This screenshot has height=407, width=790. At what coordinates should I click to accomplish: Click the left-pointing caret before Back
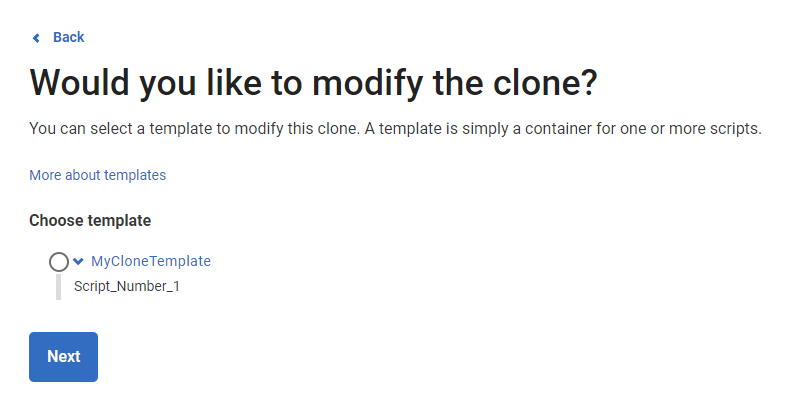37,38
